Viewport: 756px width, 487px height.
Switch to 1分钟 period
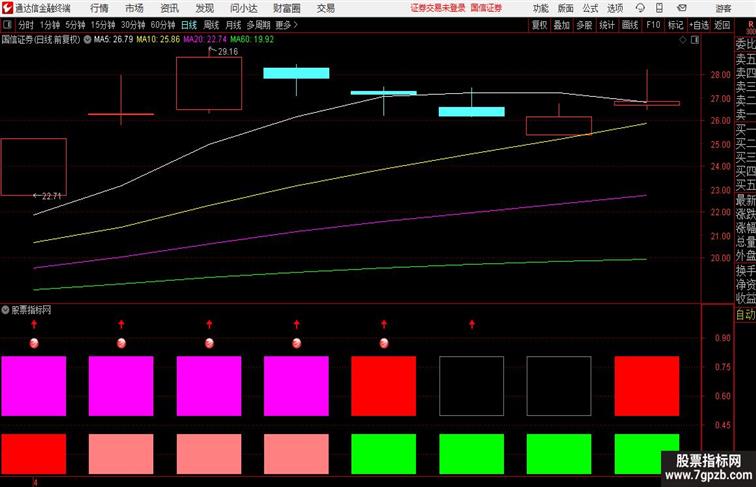[50, 25]
